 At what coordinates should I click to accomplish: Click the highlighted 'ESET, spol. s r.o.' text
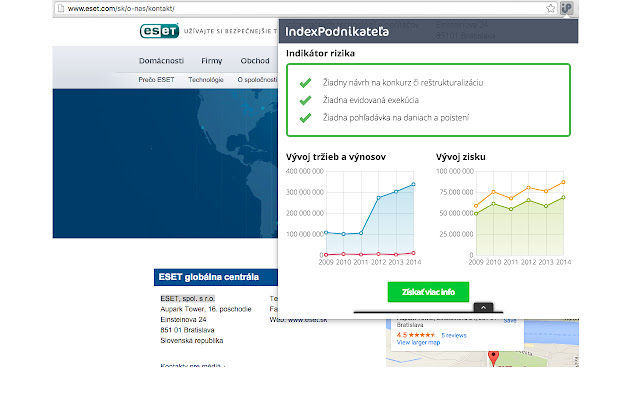[187, 298]
